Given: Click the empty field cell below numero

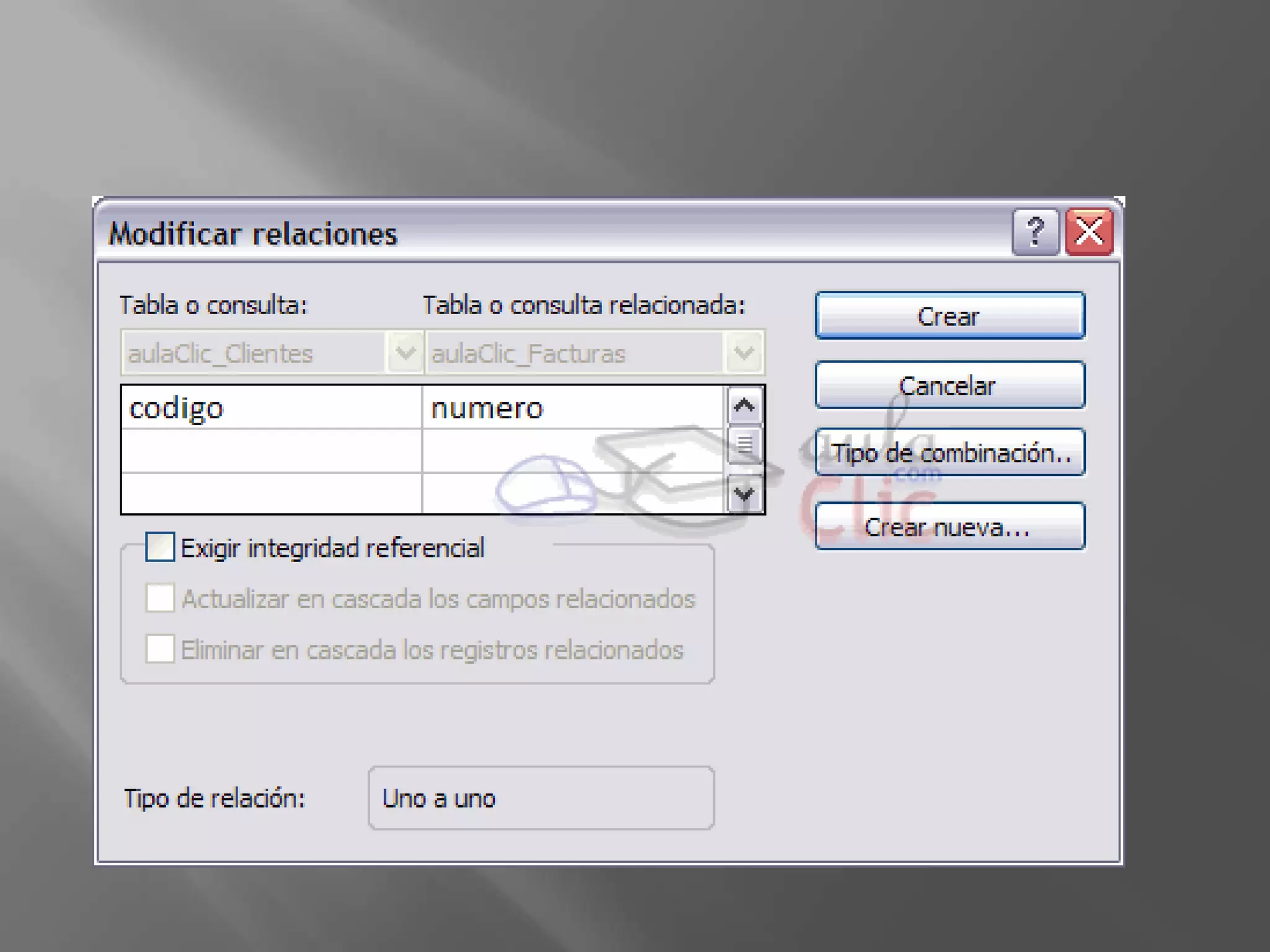Looking at the screenshot, I should 573,451.
